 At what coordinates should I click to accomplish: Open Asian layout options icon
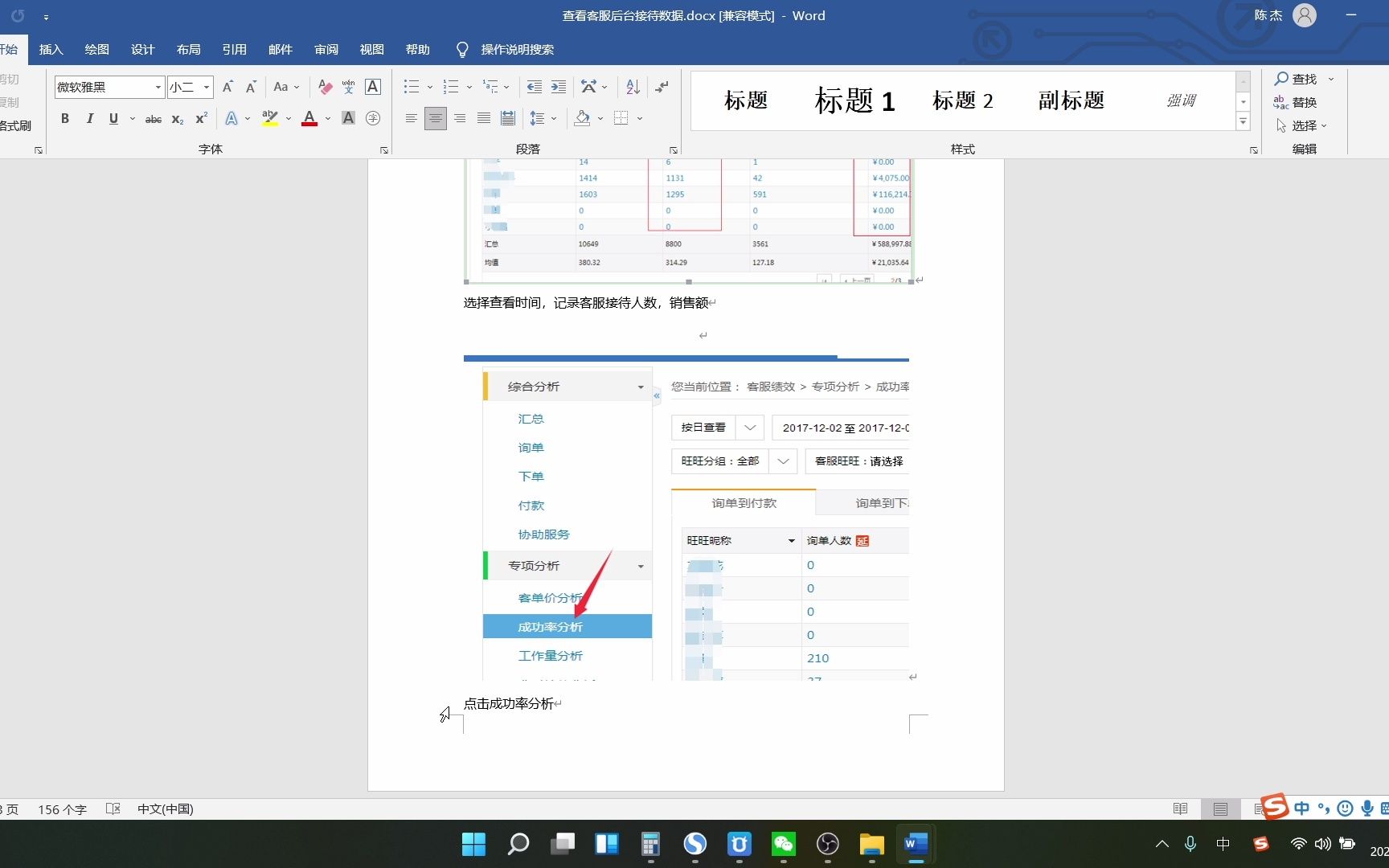click(x=589, y=87)
